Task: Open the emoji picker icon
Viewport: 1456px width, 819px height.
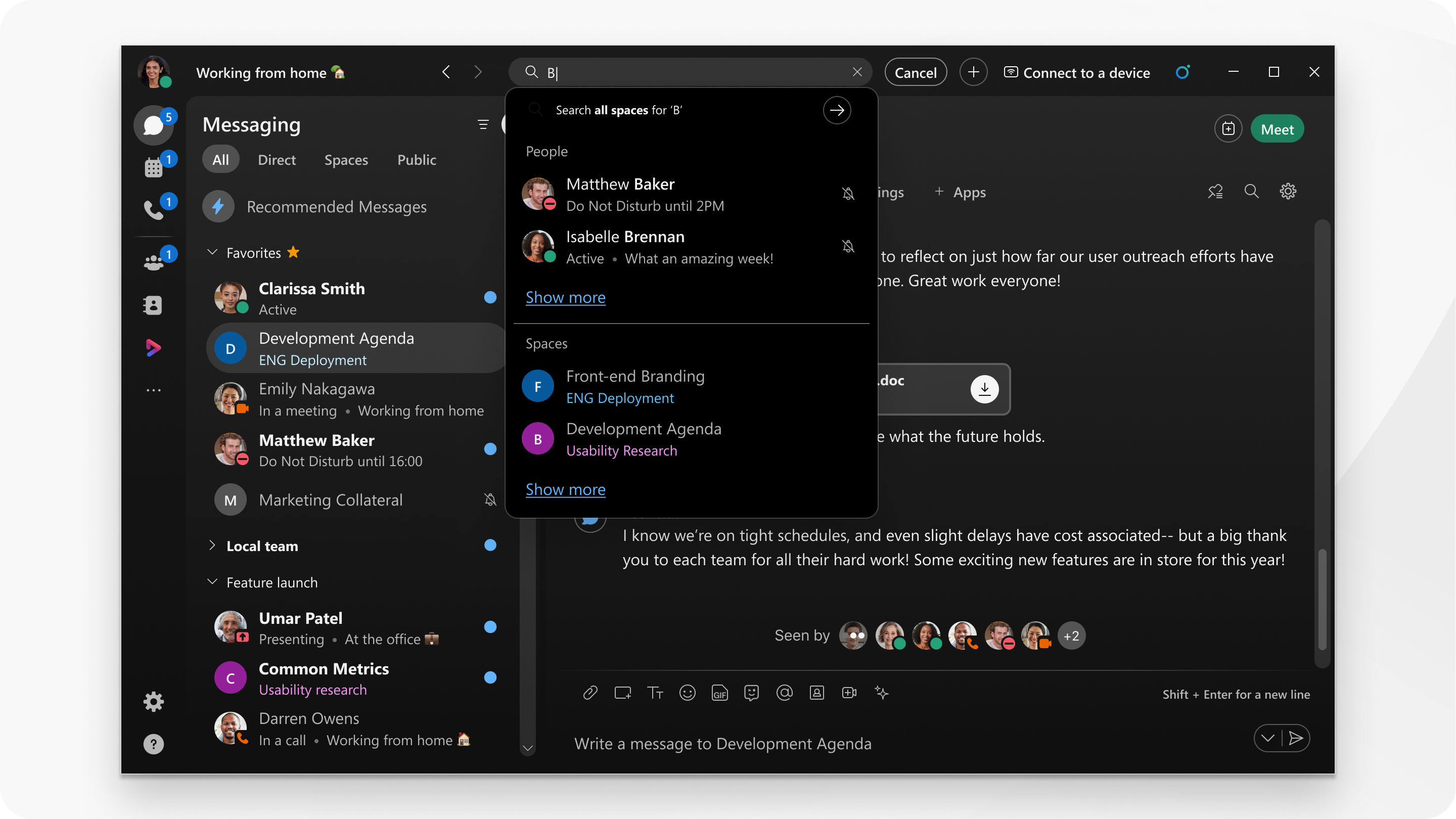Action: [x=687, y=692]
